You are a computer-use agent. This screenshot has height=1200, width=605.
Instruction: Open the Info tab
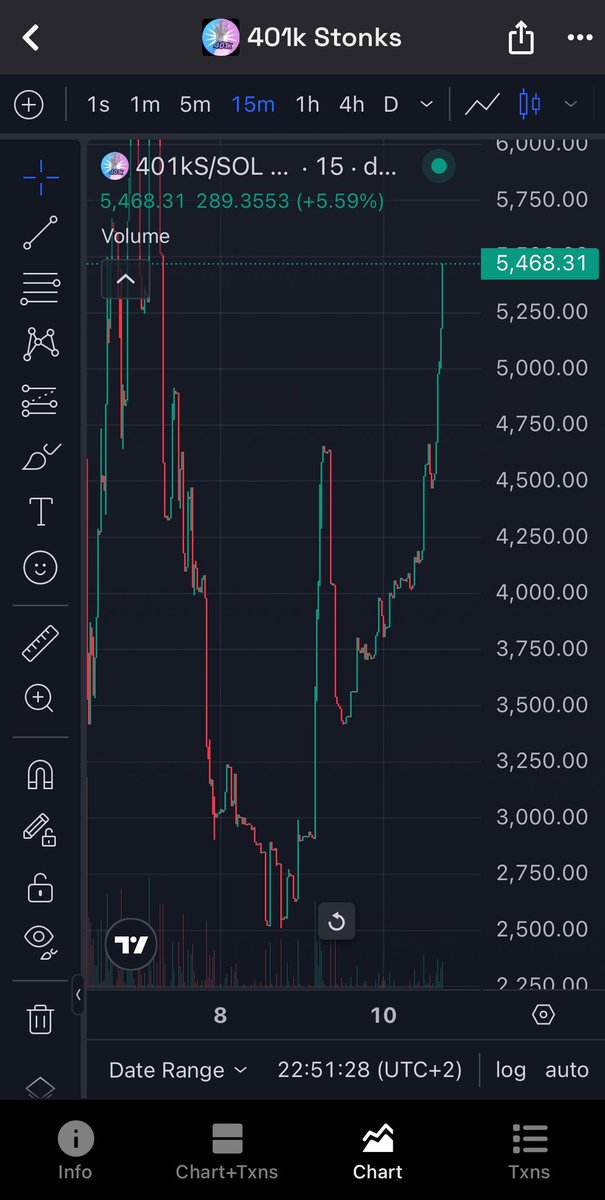75,1150
